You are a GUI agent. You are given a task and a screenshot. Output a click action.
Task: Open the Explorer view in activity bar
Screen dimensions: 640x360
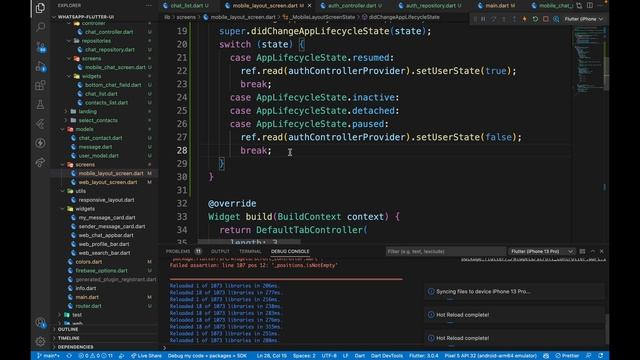[x=40, y=8]
